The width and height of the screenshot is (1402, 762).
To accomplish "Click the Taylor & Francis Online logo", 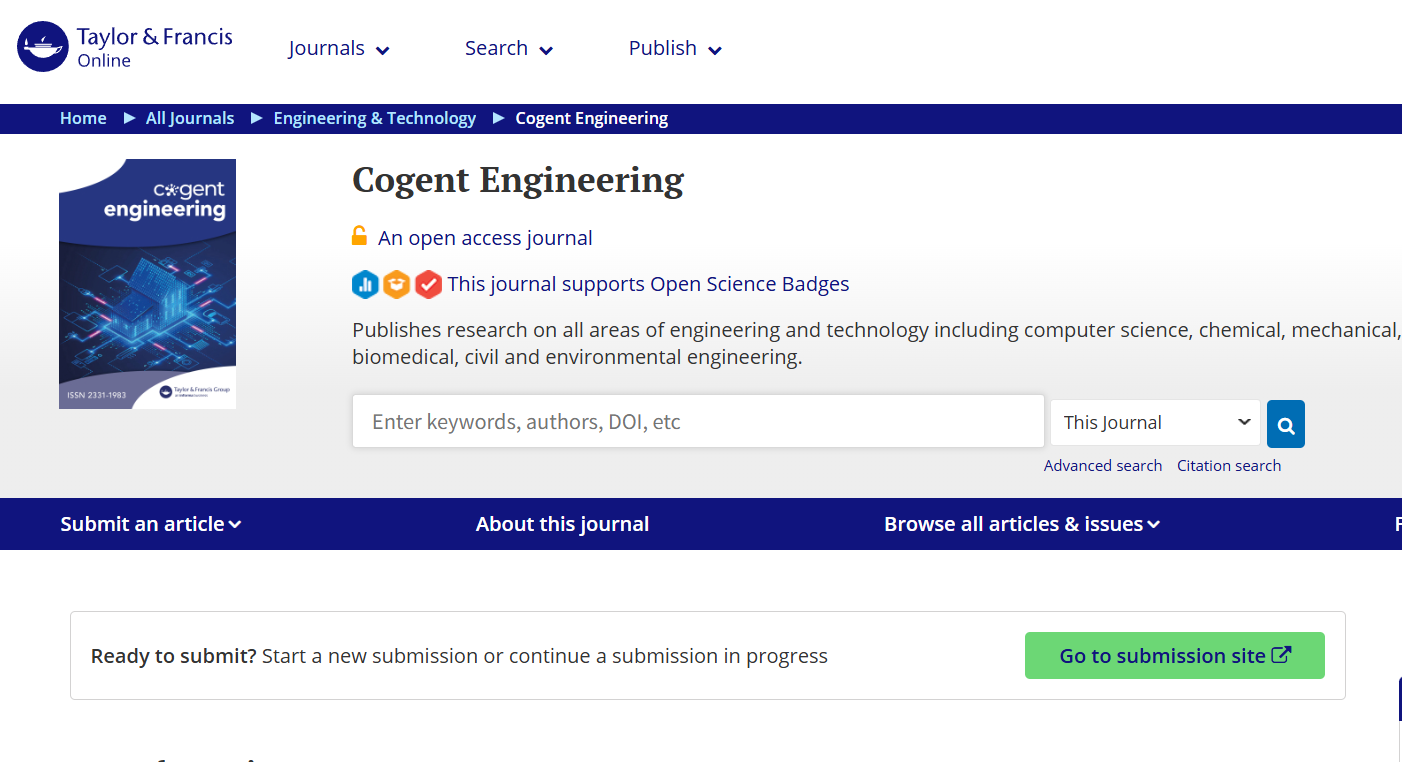I will [125, 47].
